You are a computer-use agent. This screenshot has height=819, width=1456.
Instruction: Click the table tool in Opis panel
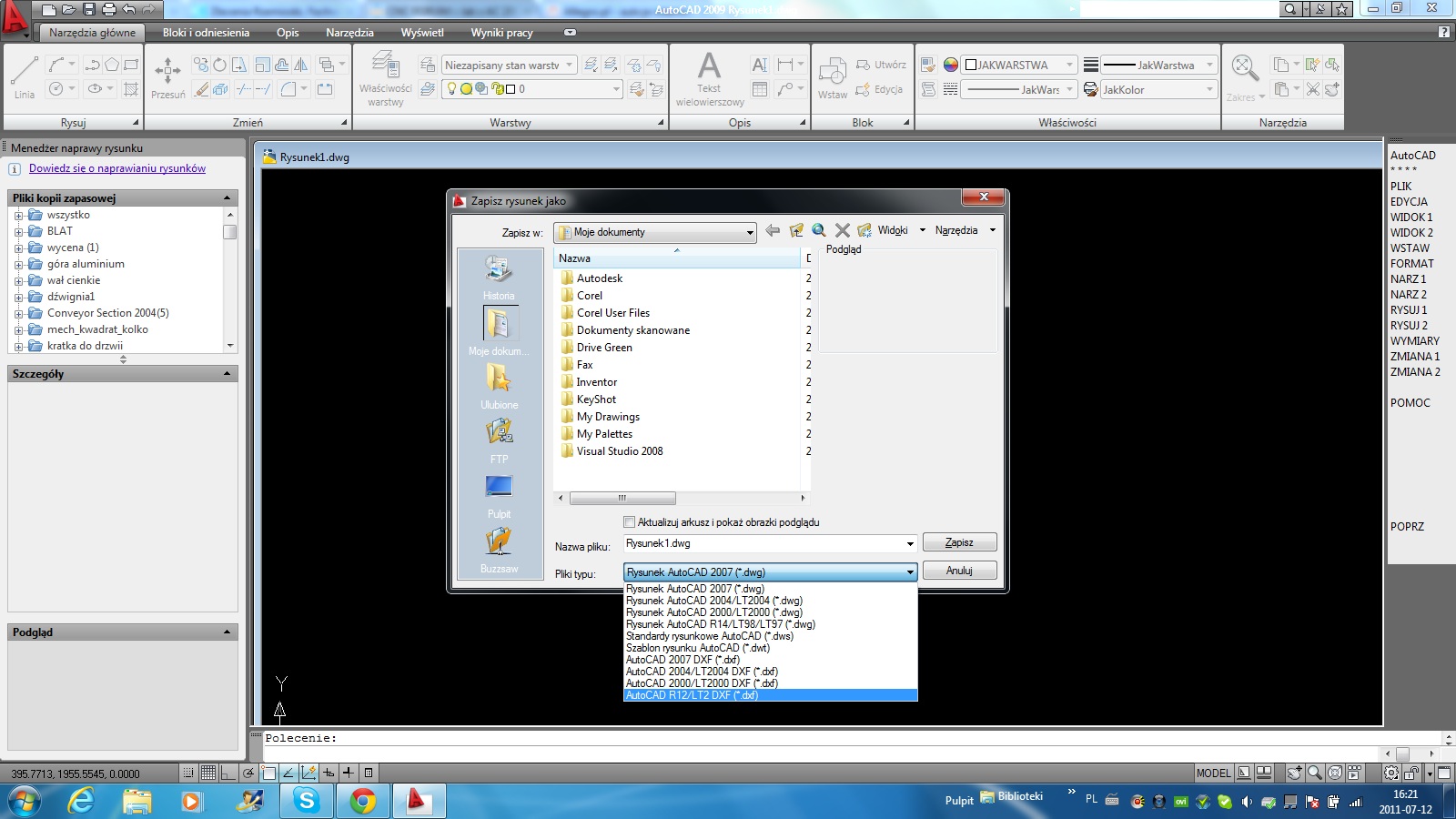(x=760, y=89)
